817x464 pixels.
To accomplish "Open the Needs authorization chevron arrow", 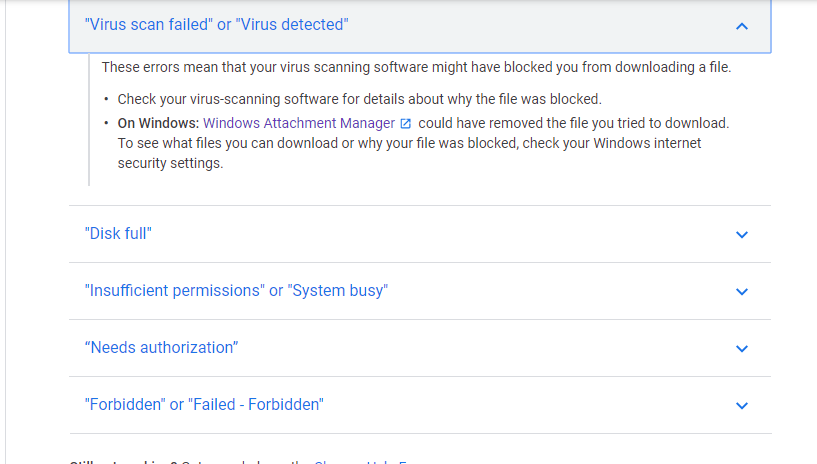I will click(x=741, y=348).
